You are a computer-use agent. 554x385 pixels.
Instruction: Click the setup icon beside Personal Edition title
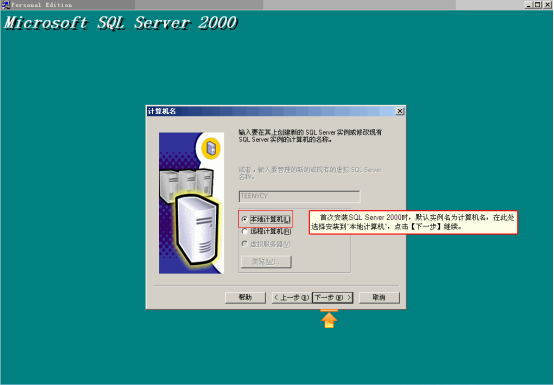[x=5, y=5]
